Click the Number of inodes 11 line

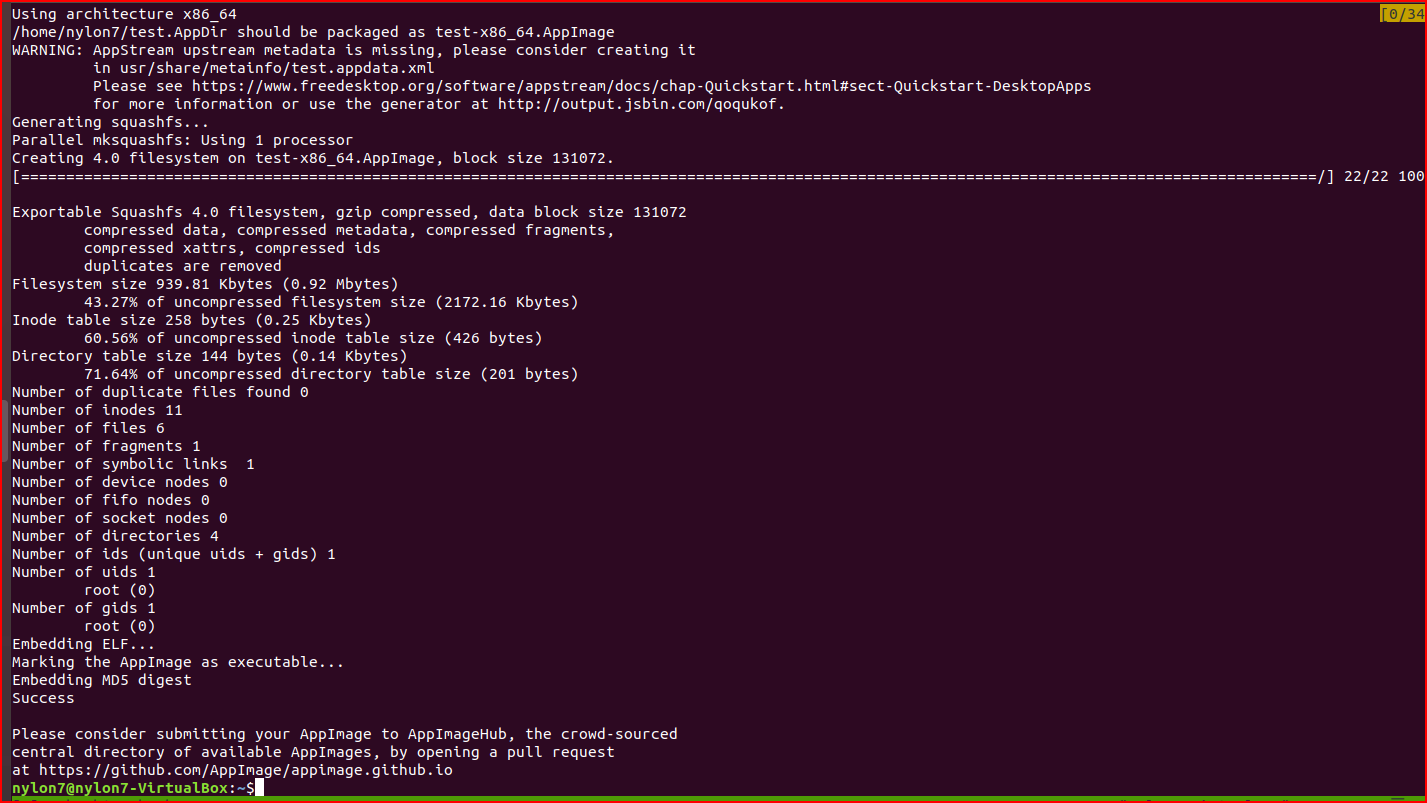97,410
